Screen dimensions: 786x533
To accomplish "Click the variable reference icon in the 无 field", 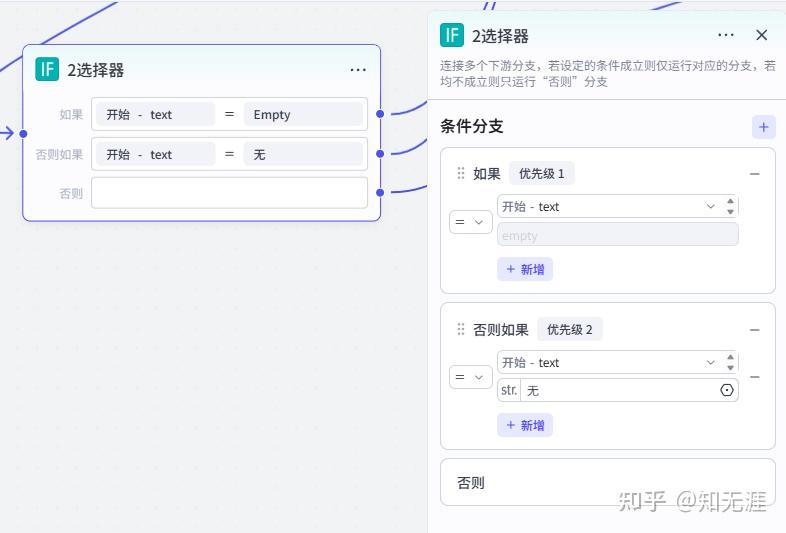I will coord(726,390).
